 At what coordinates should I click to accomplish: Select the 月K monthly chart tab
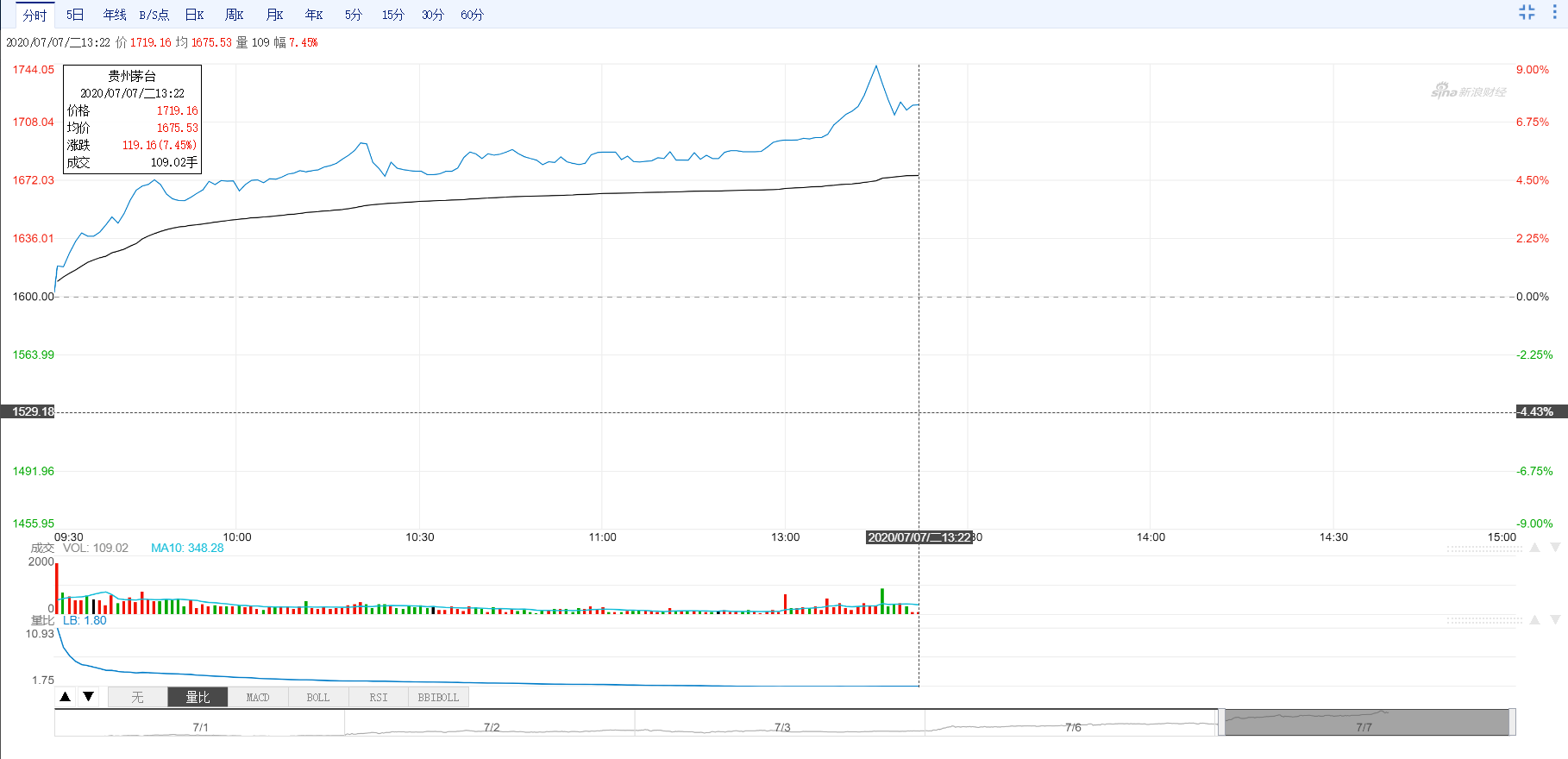click(275, 15)
